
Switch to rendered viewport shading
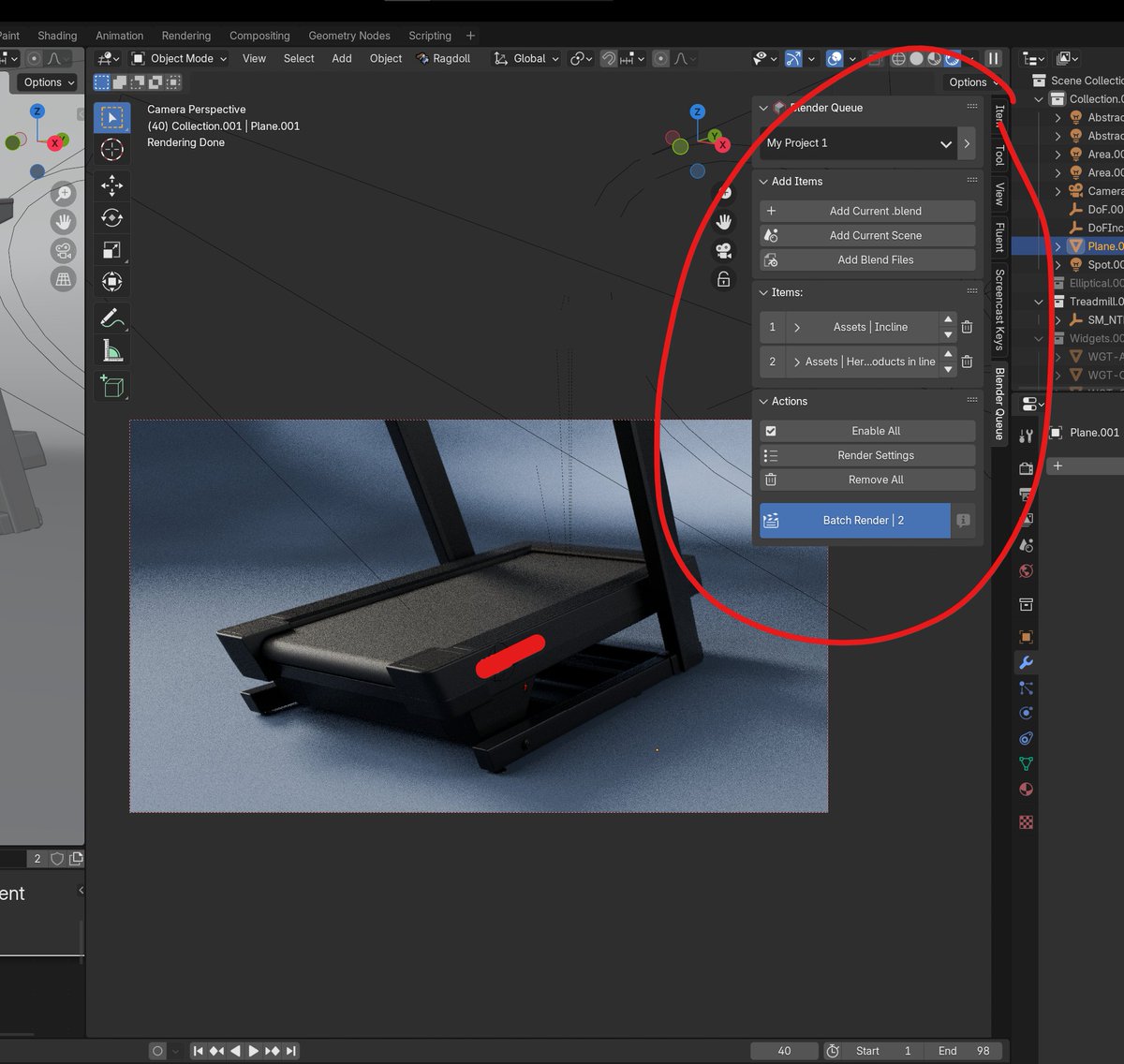click(x=952, y=58)
